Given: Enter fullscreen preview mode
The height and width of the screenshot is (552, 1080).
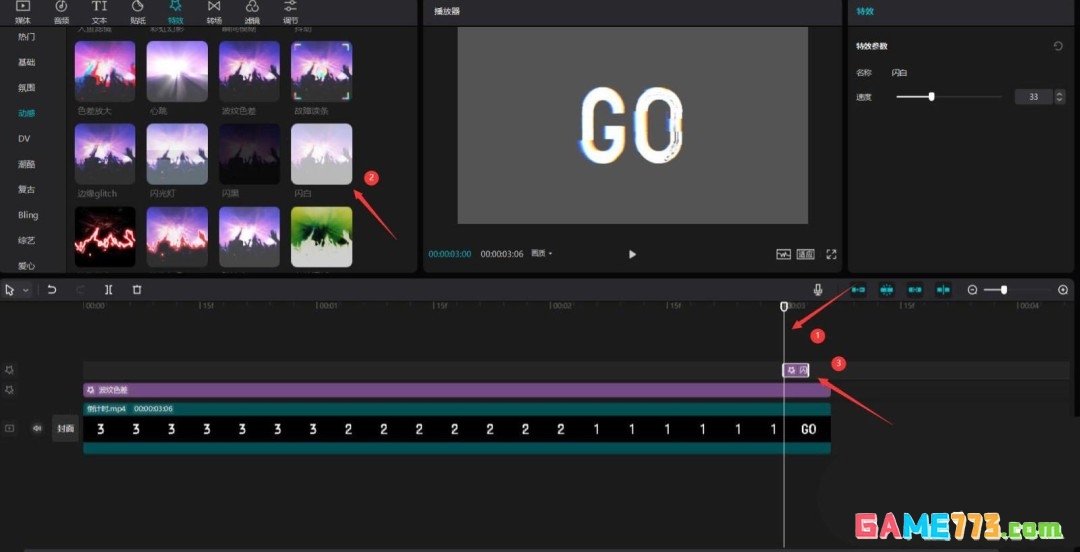Looking at the screenshot, I should [831, 254].
